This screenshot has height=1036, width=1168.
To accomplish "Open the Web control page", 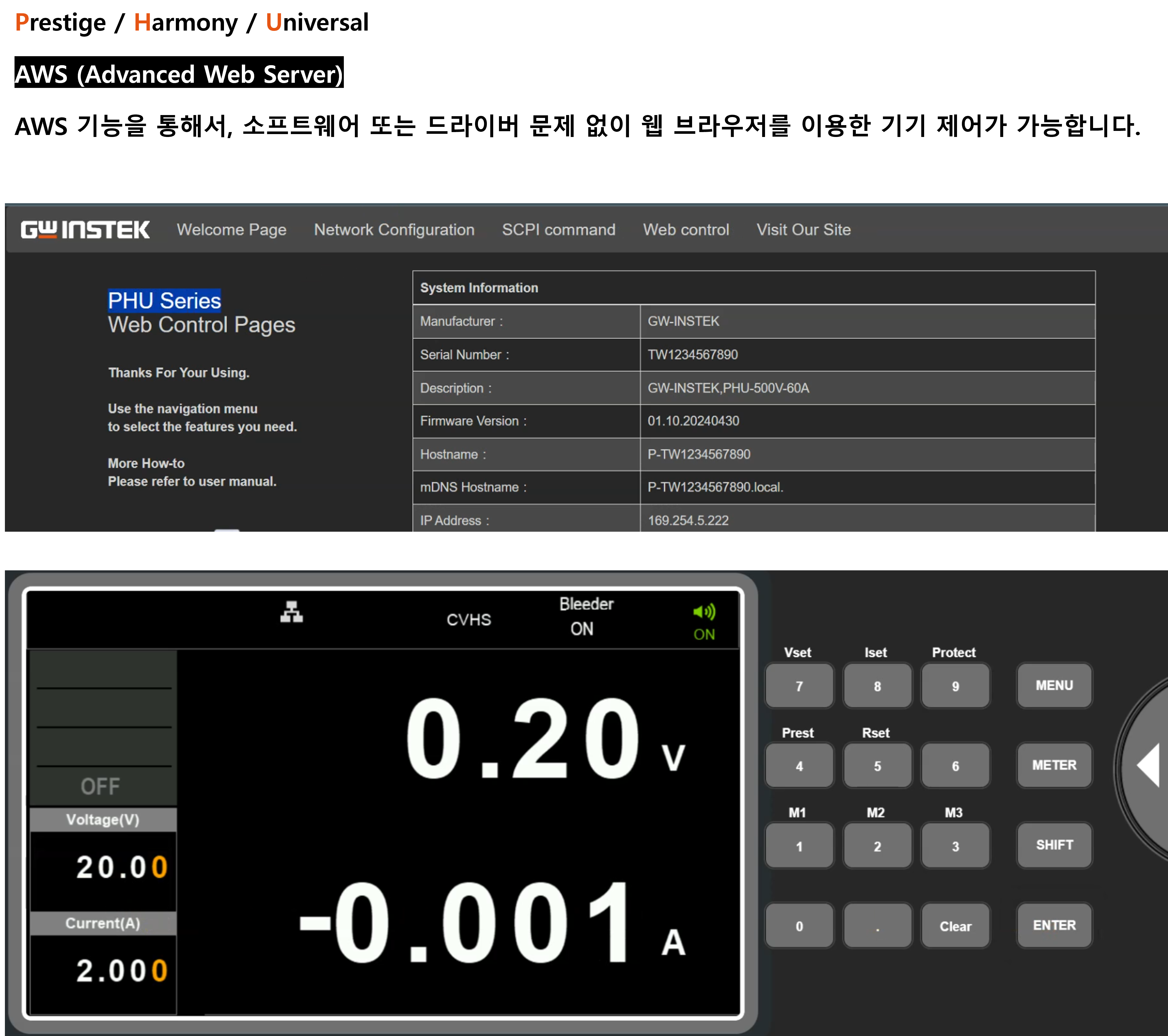I will click(686, 230).
